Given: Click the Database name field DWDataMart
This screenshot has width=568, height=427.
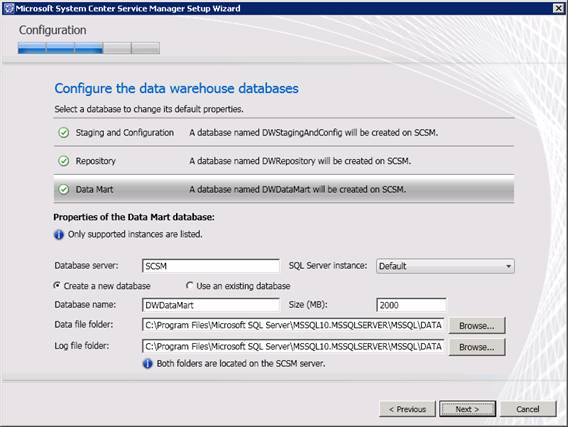Looking at the screenshot, I should tap(210, 305).
